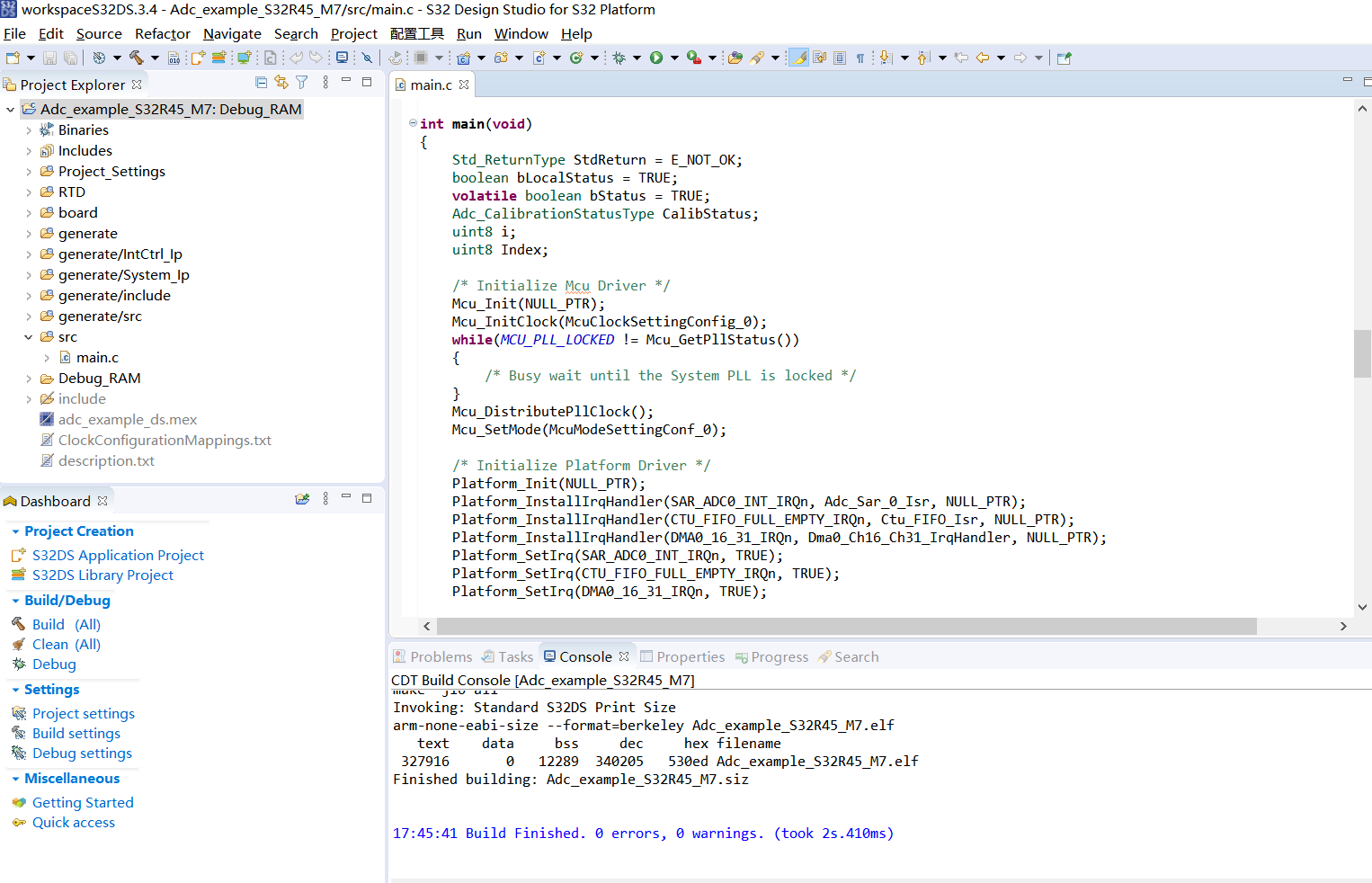Click the green bug Debug toolbar icon

619,58
